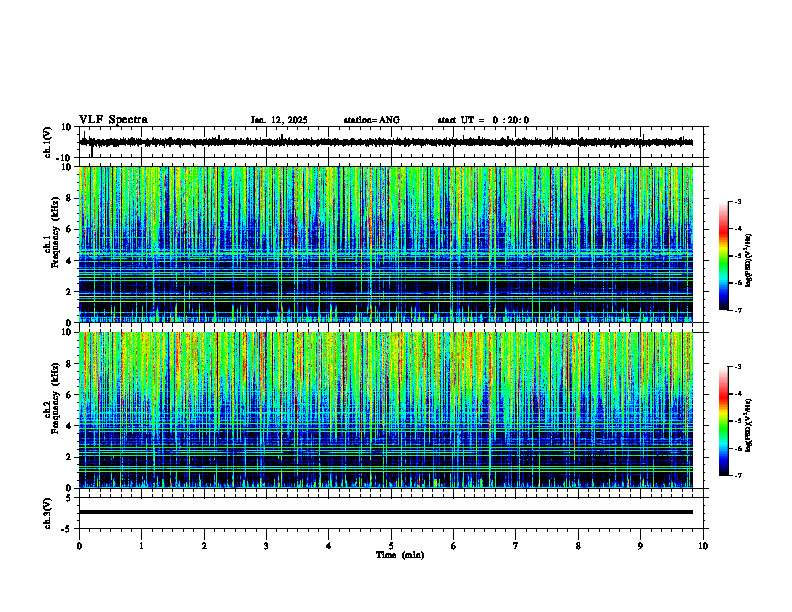Click time-axis tick label "8"
This screenshot has height=612, width=792.
[x=578, y=546]
